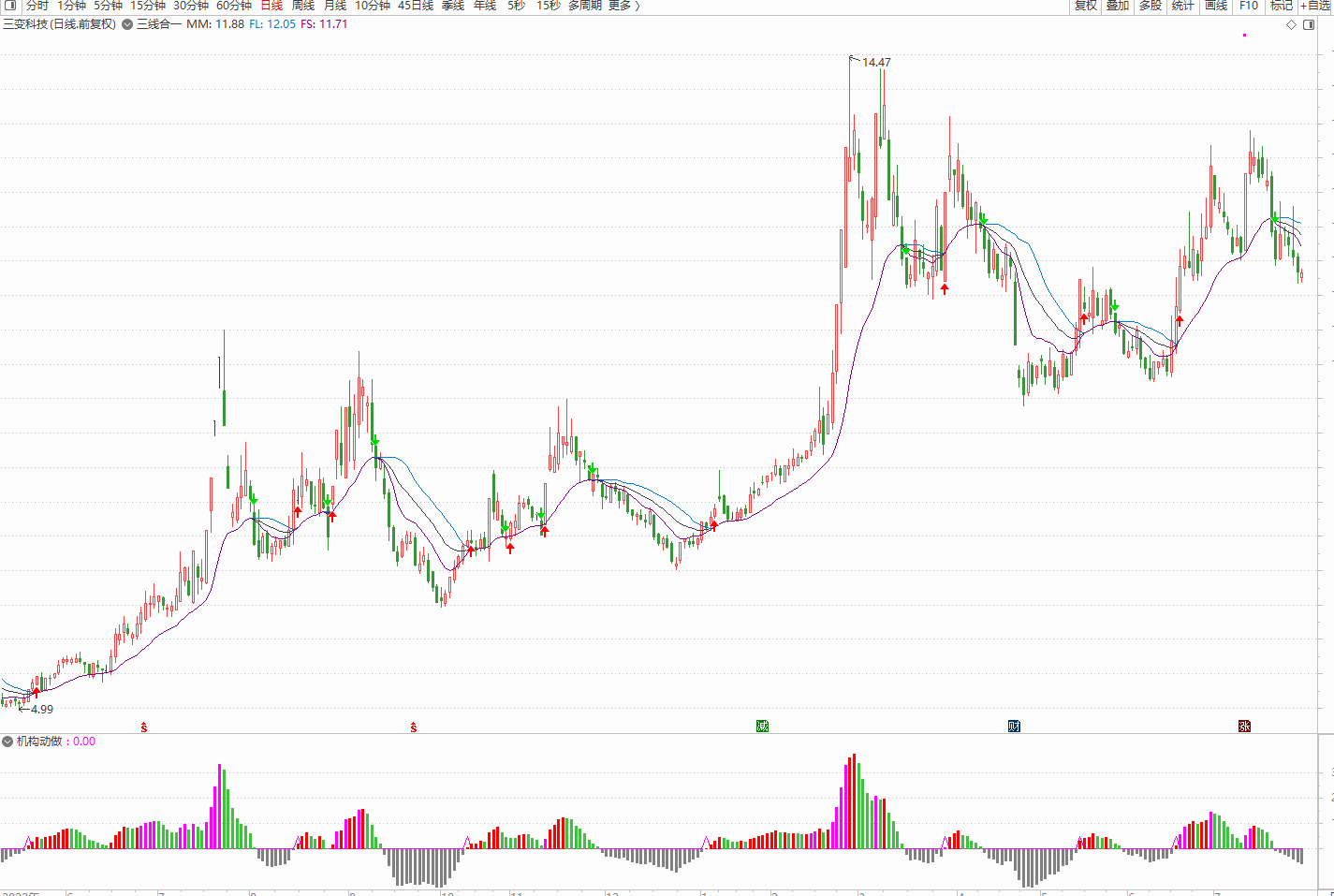The height and width of the screenshot is (896, 1334).
Task: Switch to 周线 weekly period
Action: (x=303, y=6)
